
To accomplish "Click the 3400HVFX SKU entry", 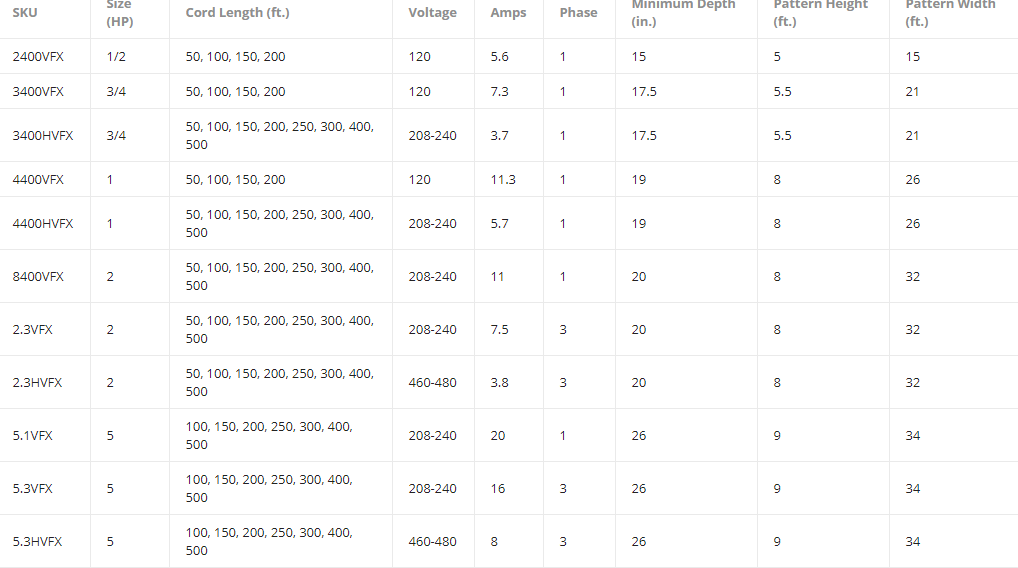I will [x=43, y=136].
